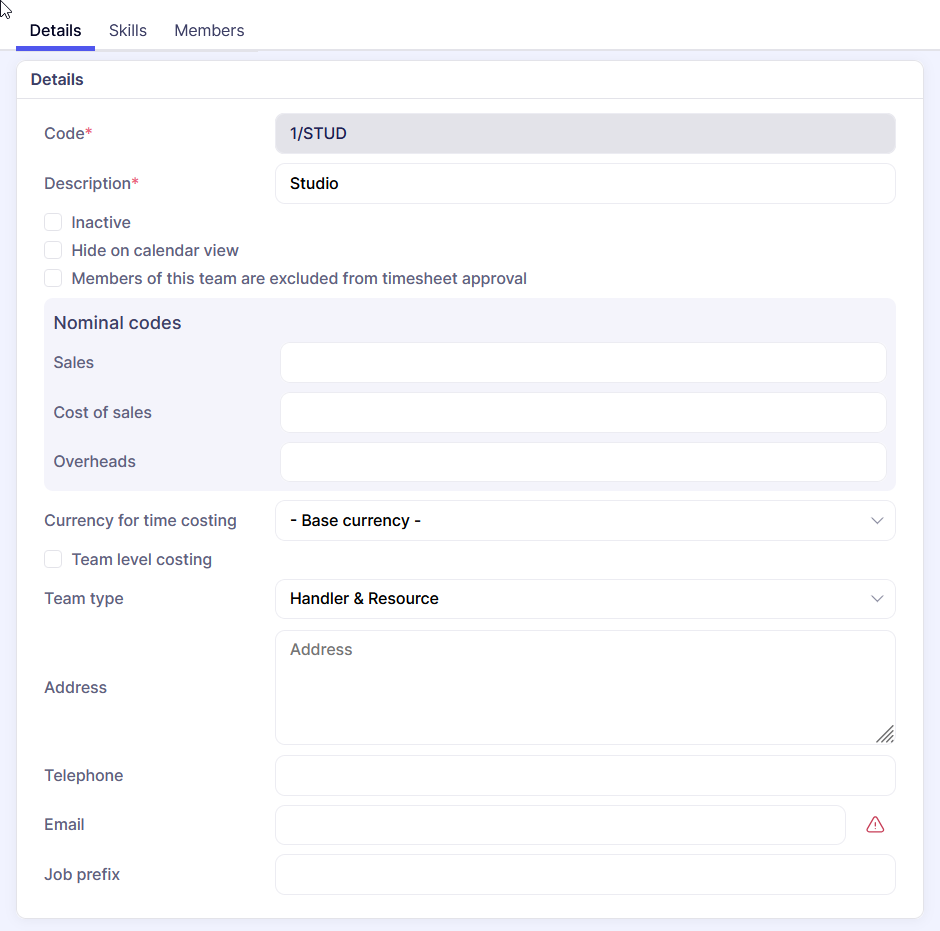Viewport: 940px width, 931px height.
Task: Select the Details tab
Action: [x=55, y=30]
